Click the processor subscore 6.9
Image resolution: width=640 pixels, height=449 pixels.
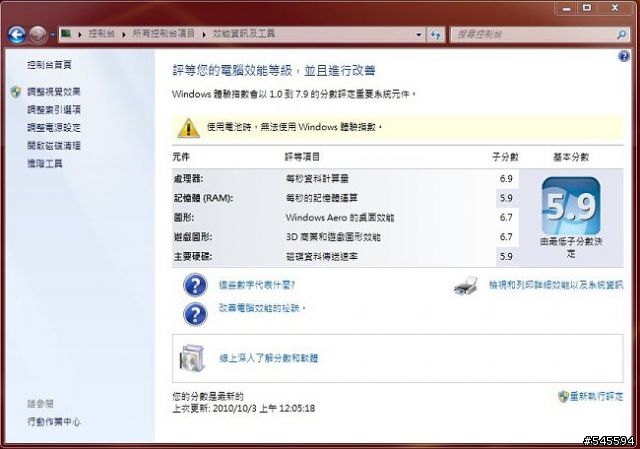pos(506,178)
